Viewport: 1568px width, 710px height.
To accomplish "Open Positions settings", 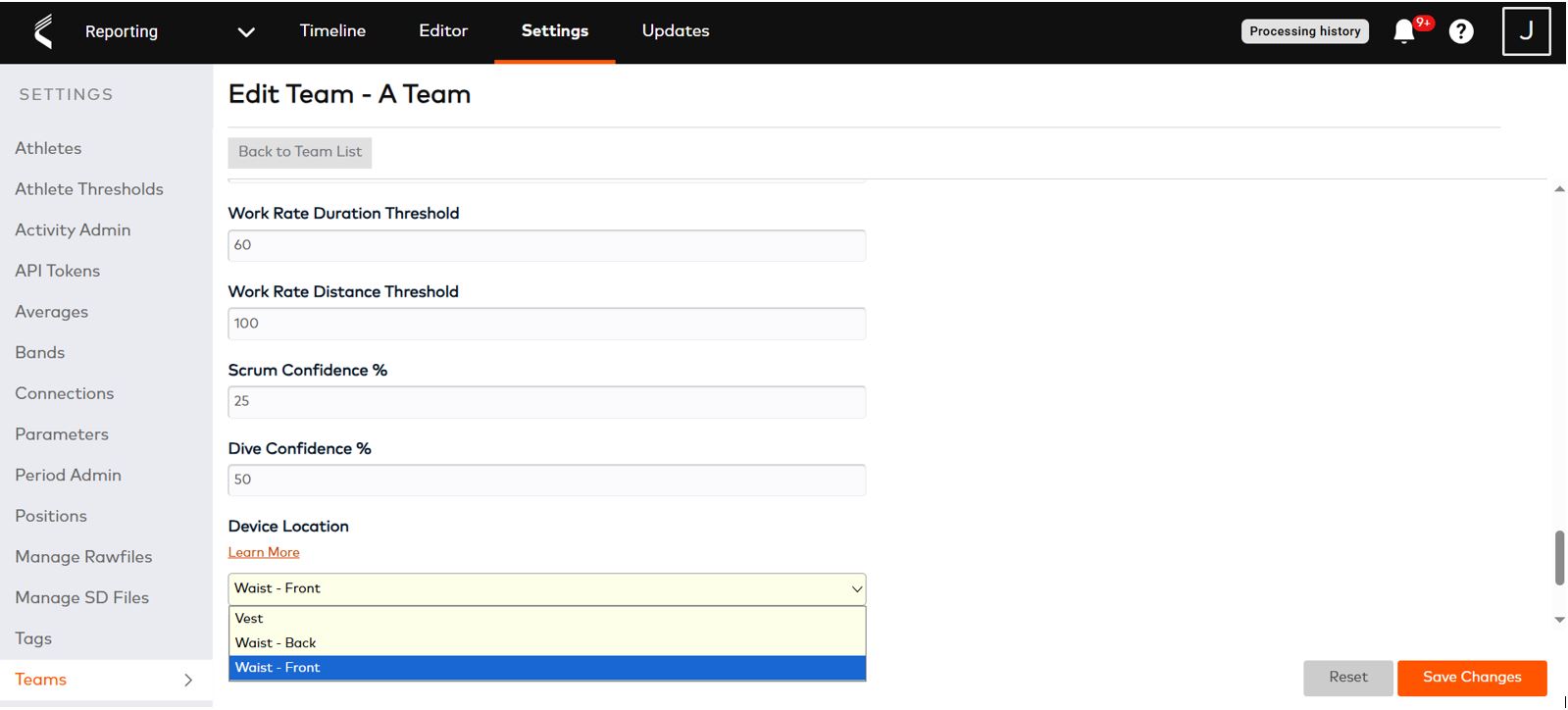I will pos(51,516).
